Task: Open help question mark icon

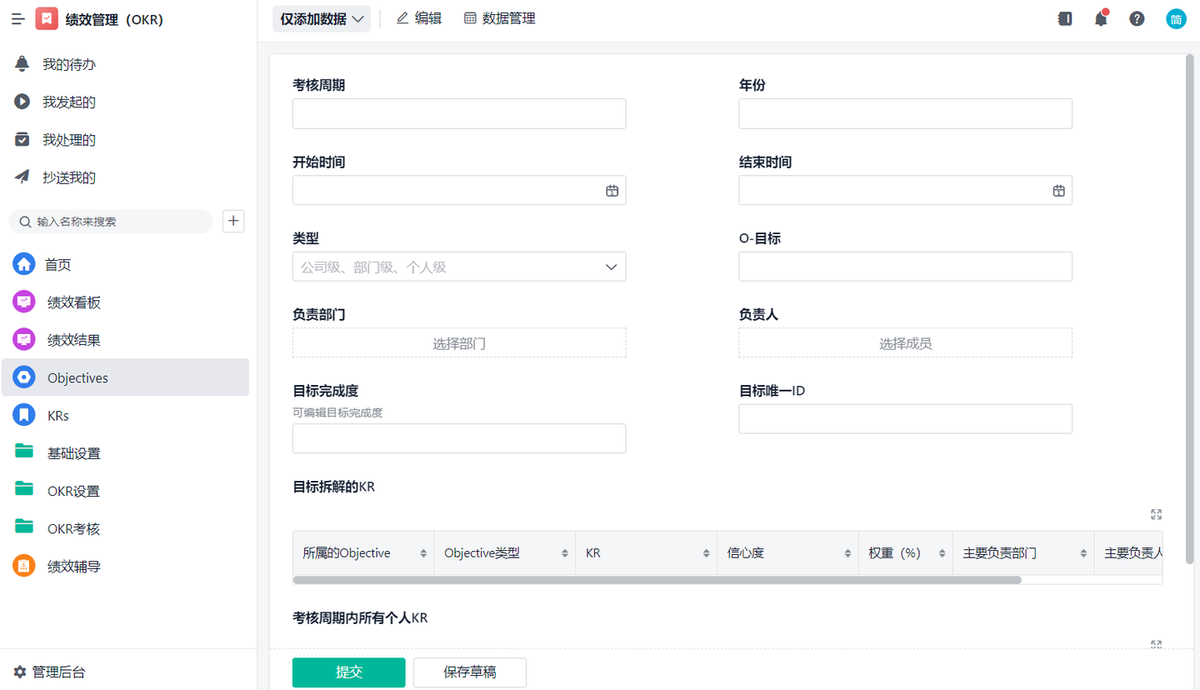Action: [1137, 19]
